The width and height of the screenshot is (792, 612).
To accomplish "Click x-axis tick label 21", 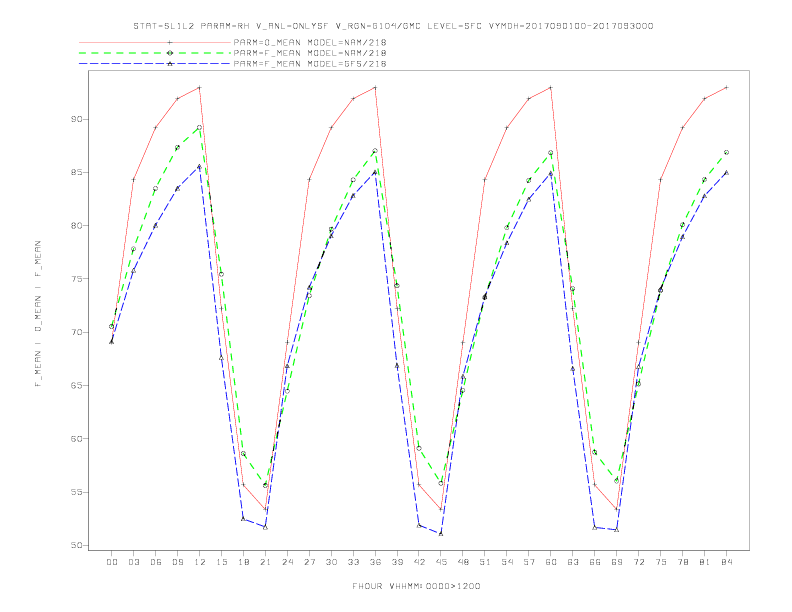I will (265, 562).
